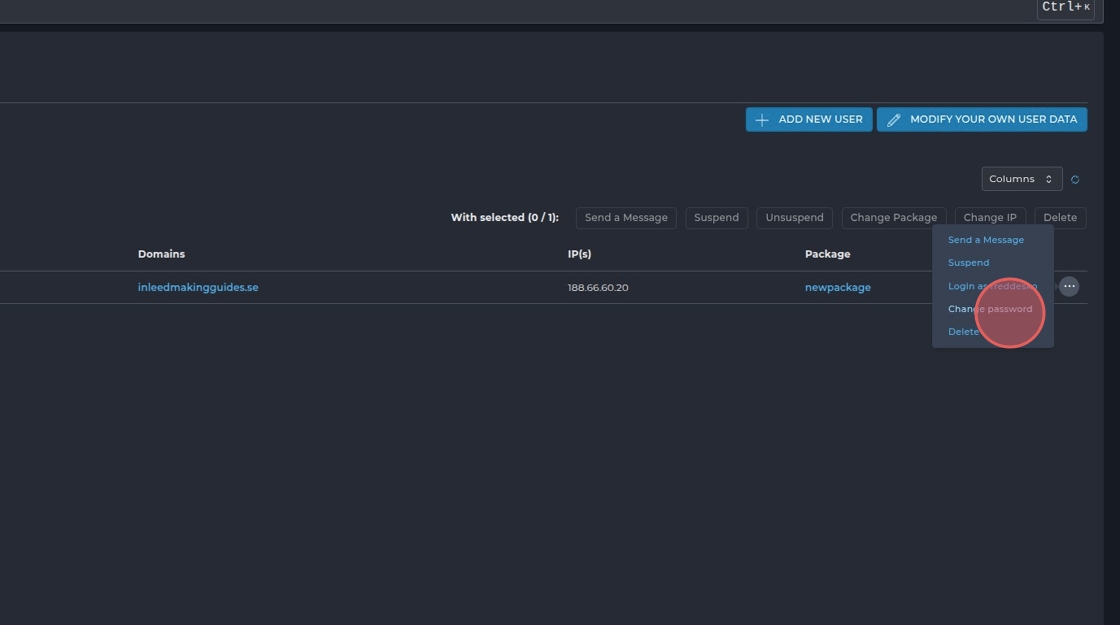Select Delete in the row context menu
The width and height of the screenshot is (1120, 625).
[962, 332]
